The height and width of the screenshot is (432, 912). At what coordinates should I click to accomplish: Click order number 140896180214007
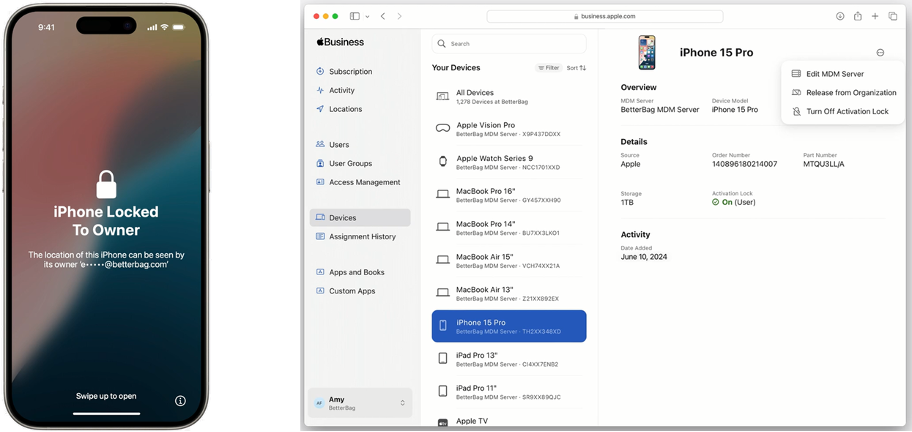coord(744,164)
